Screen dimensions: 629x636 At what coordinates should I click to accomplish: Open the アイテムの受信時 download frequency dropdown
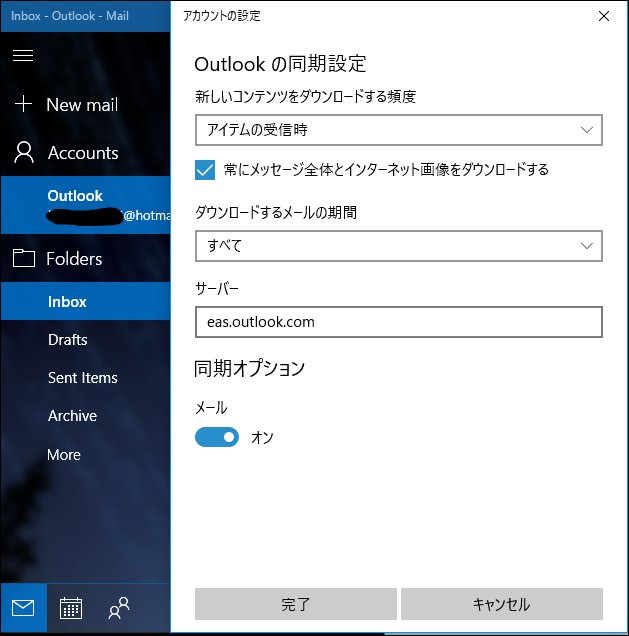pyautogui.click(x=399, y=130)
